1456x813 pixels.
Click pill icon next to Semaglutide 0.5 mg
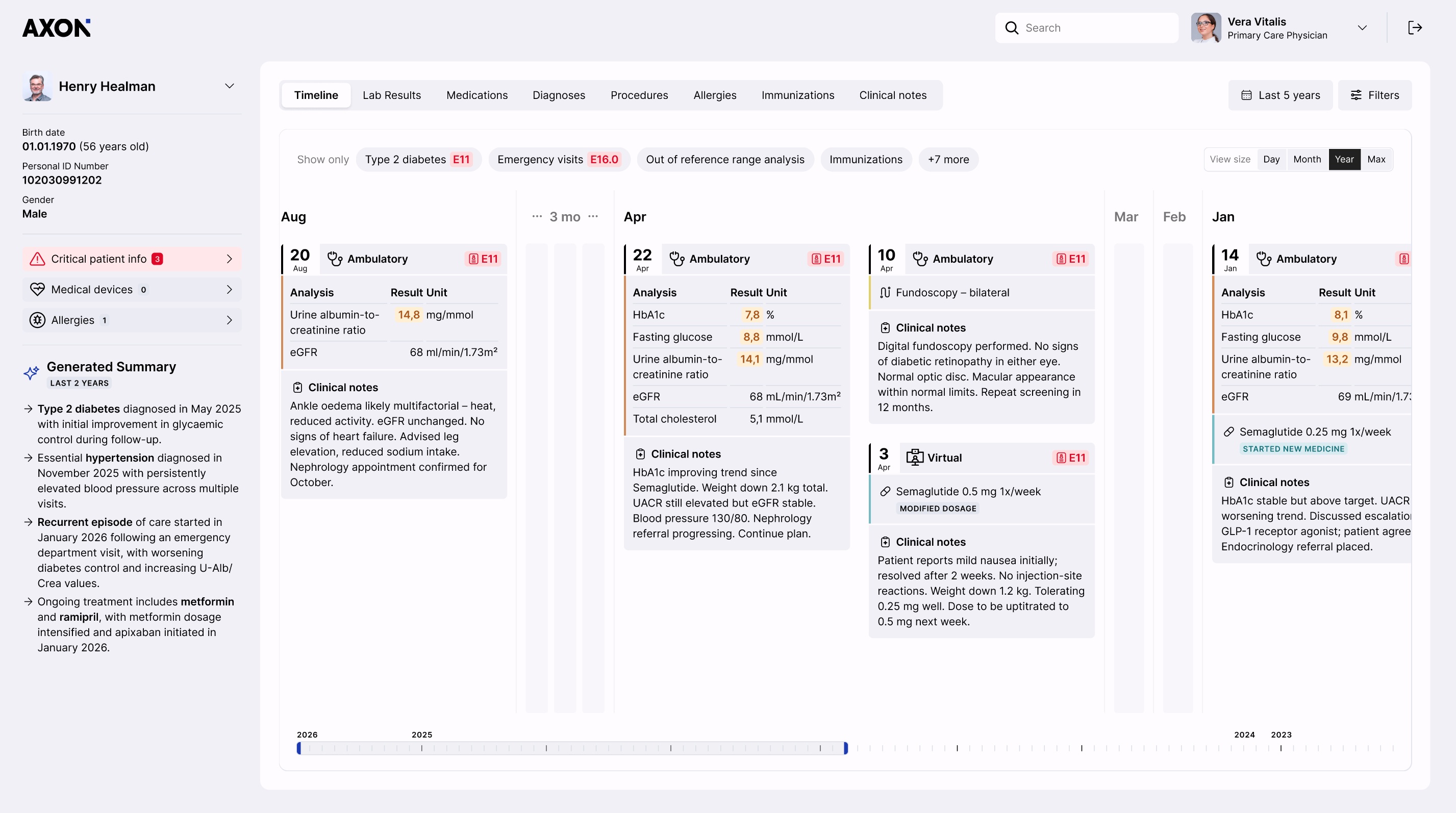click(885, 492)
